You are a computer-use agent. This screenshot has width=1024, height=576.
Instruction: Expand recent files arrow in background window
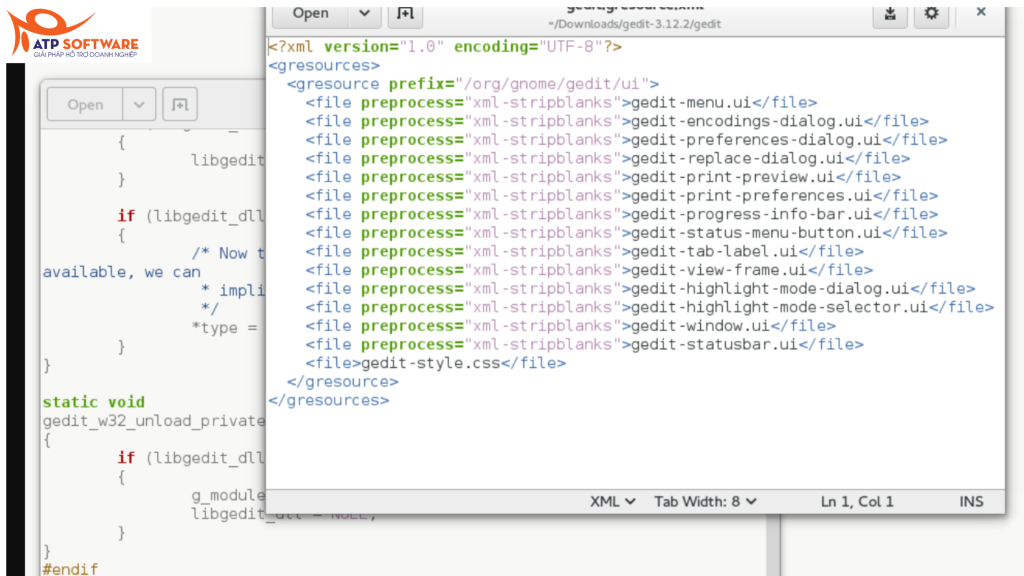(x=139, y=104)
